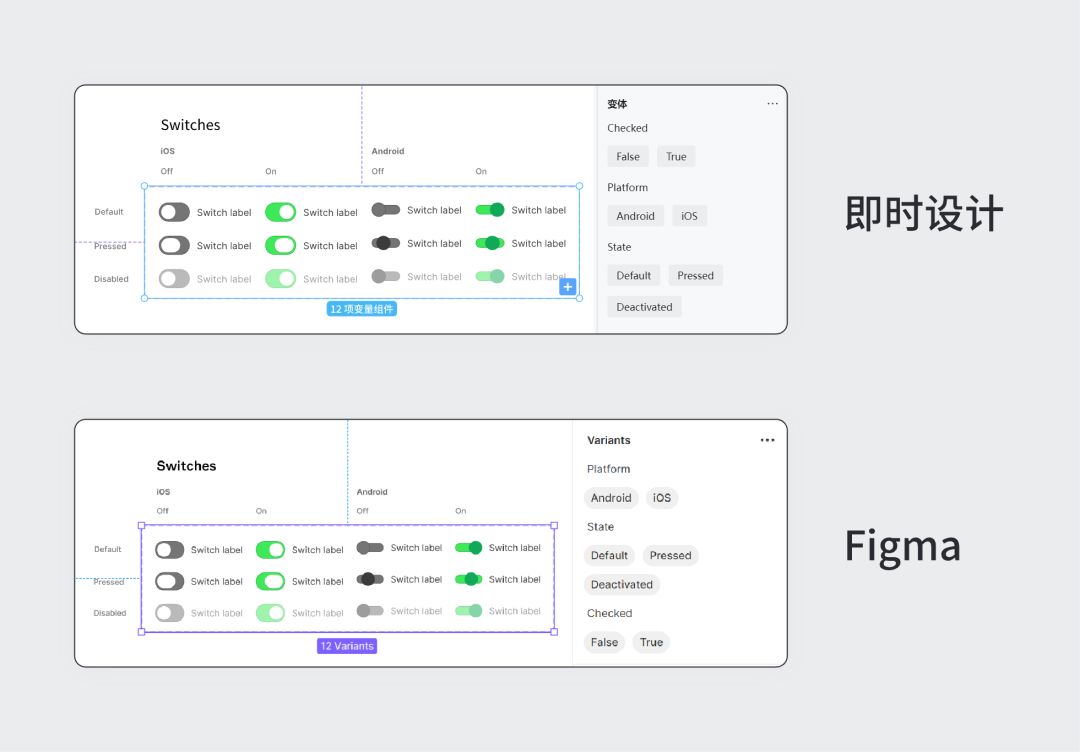1080x752 pixels.
Task: Toggle Android On Default switch in Figma panel
Action: point(468,547)
